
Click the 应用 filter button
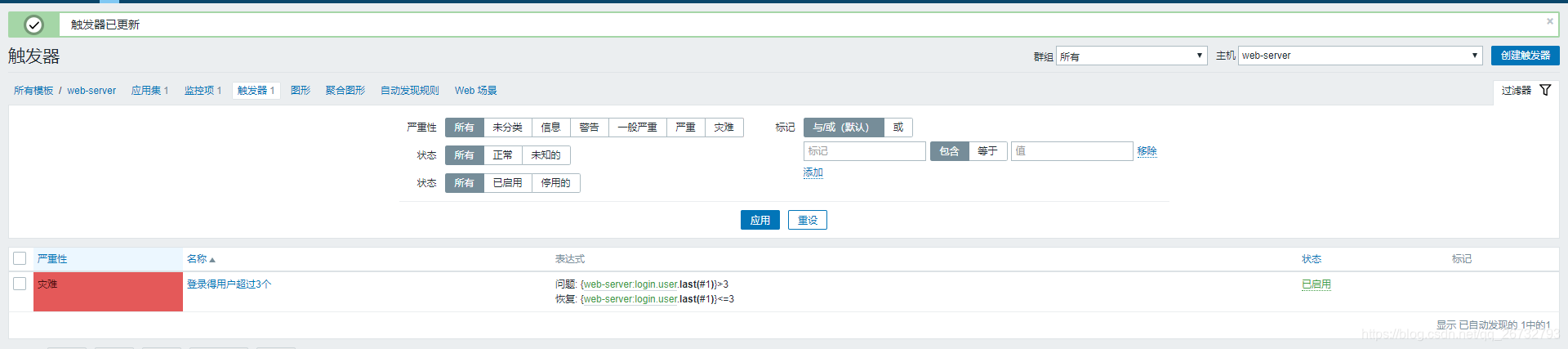tap(760, 220)
